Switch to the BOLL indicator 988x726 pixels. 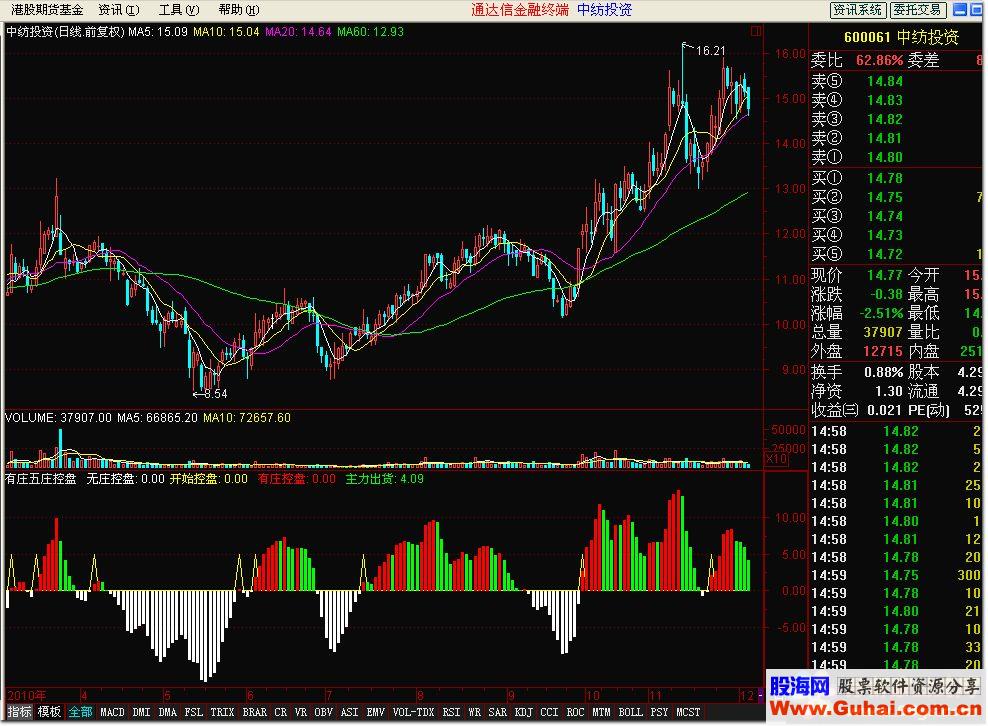point(630,712)
